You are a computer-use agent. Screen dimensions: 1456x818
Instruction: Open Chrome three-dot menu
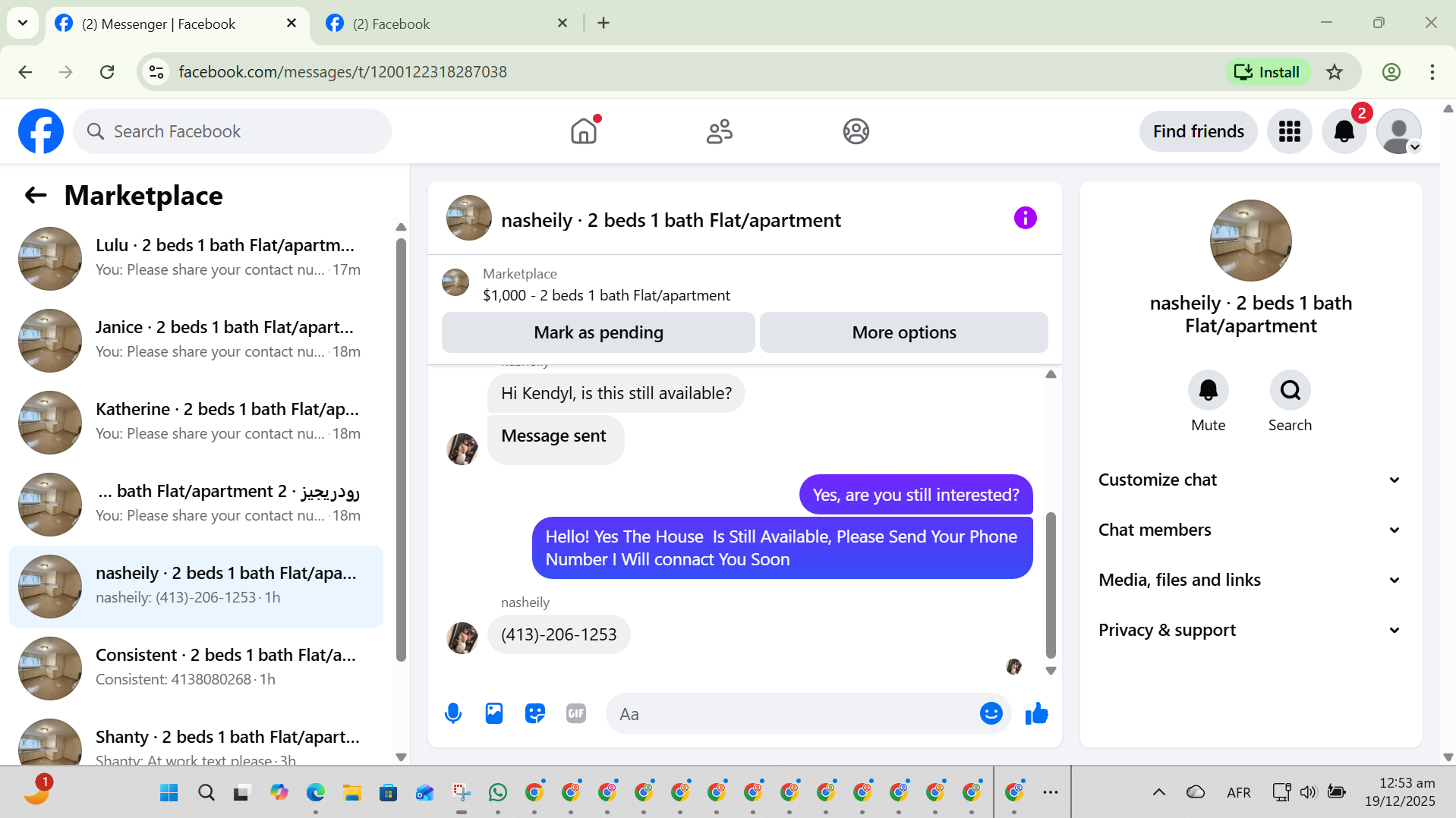coord(1432,72)
